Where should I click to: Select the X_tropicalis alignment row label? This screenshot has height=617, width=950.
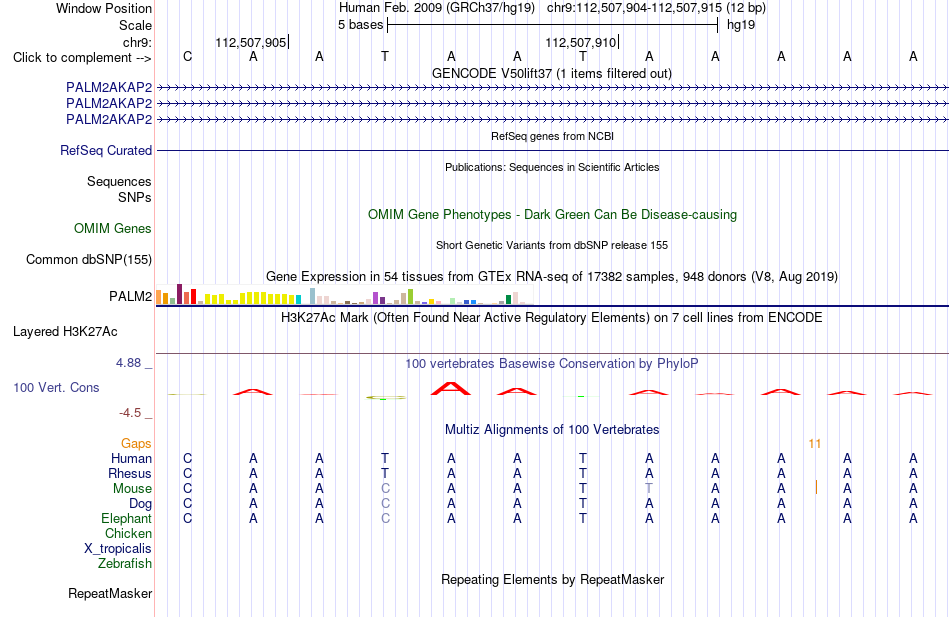[118, 549]
